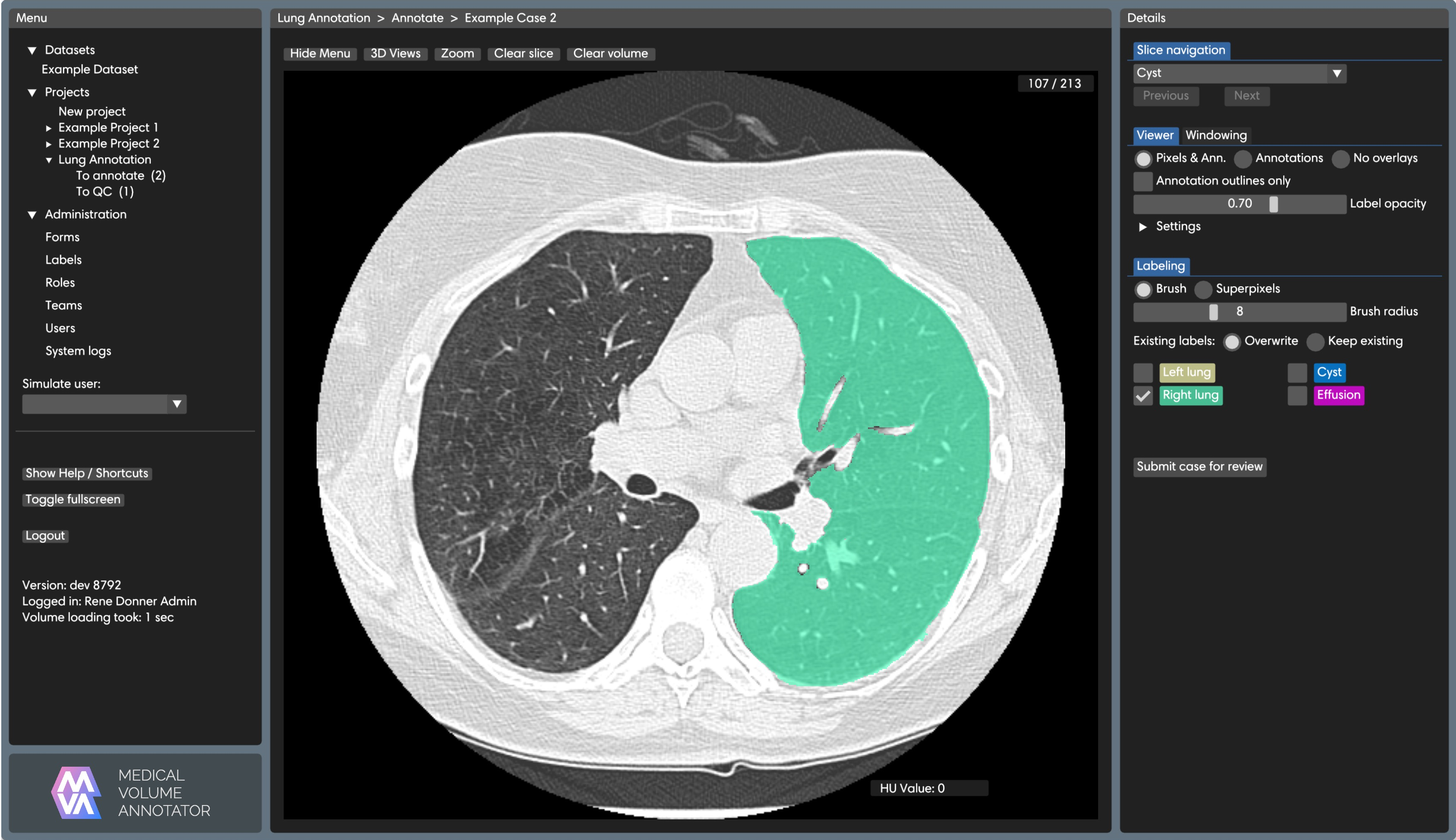Choose Keep existing for existing labels
The height and width of the screenshot is (840, 1456).
coord(1316,341)
